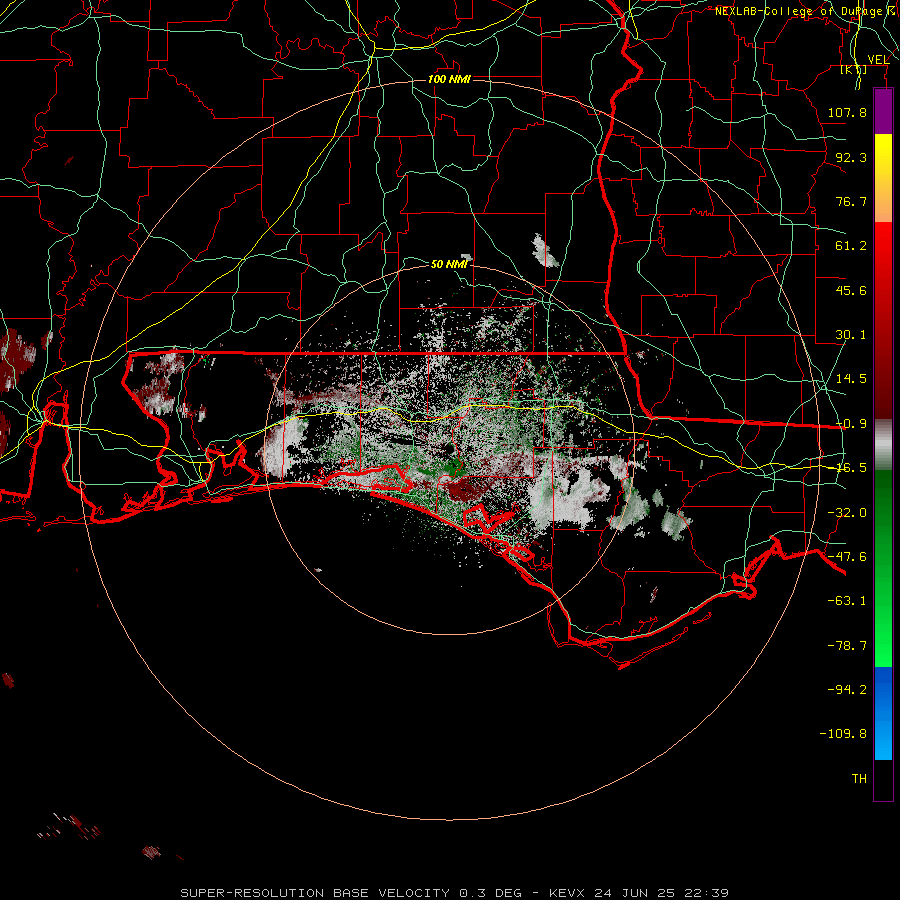Image resolution: width=900 pixels, height=900 pixels.
Task: Click the -63.1 legend value
Action: (x=847, y=601)
